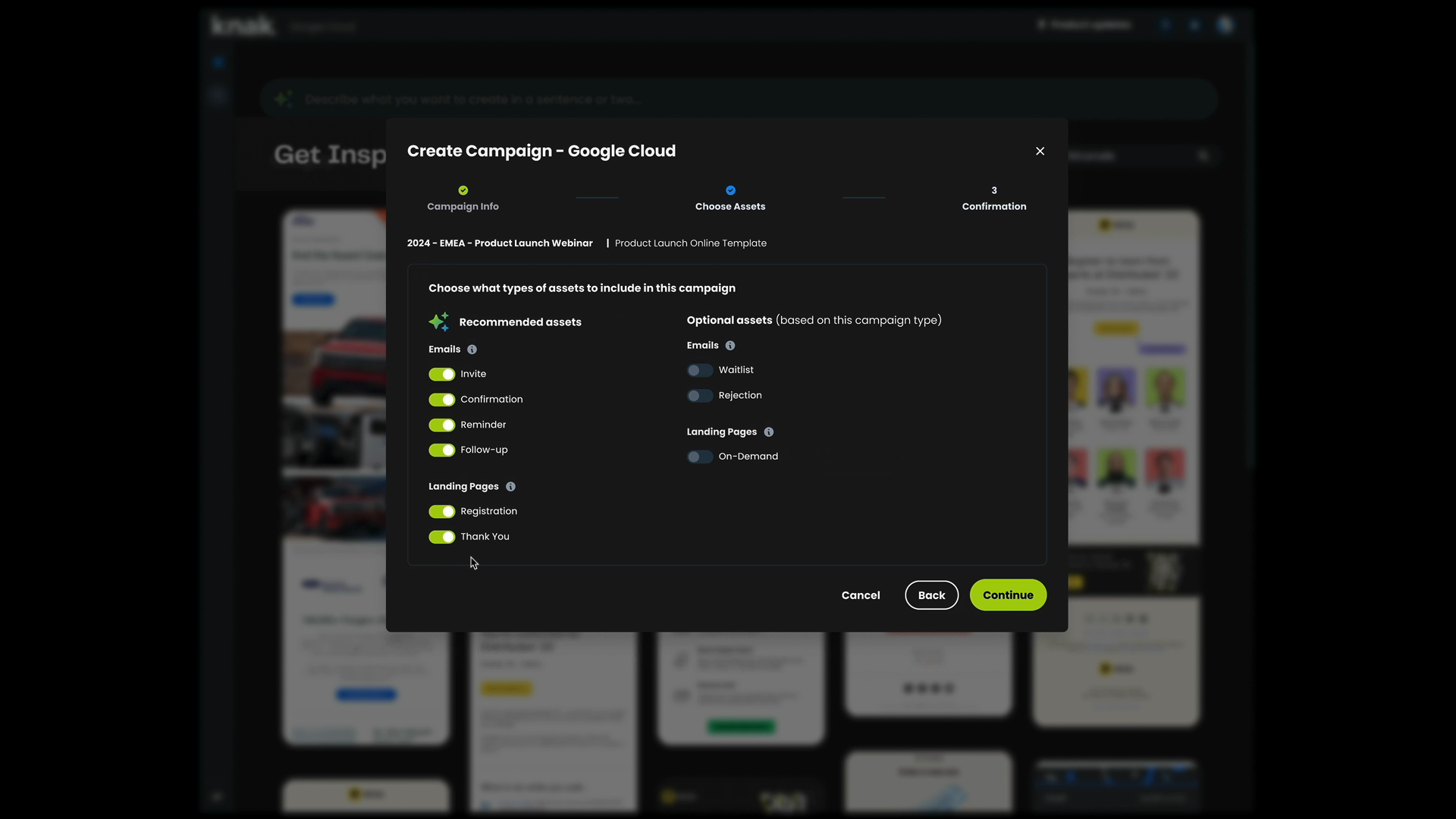Click the On-Demand label text
This screenshot has width=1456, height=819.
click(748, 457)
